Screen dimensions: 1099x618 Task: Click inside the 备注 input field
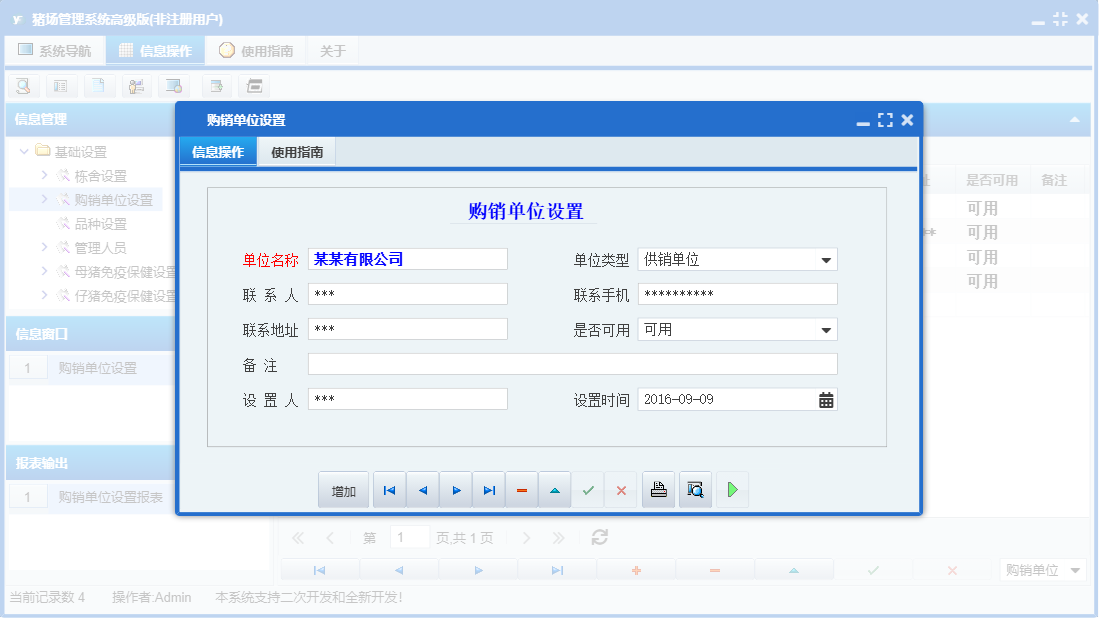coord(572,363)
